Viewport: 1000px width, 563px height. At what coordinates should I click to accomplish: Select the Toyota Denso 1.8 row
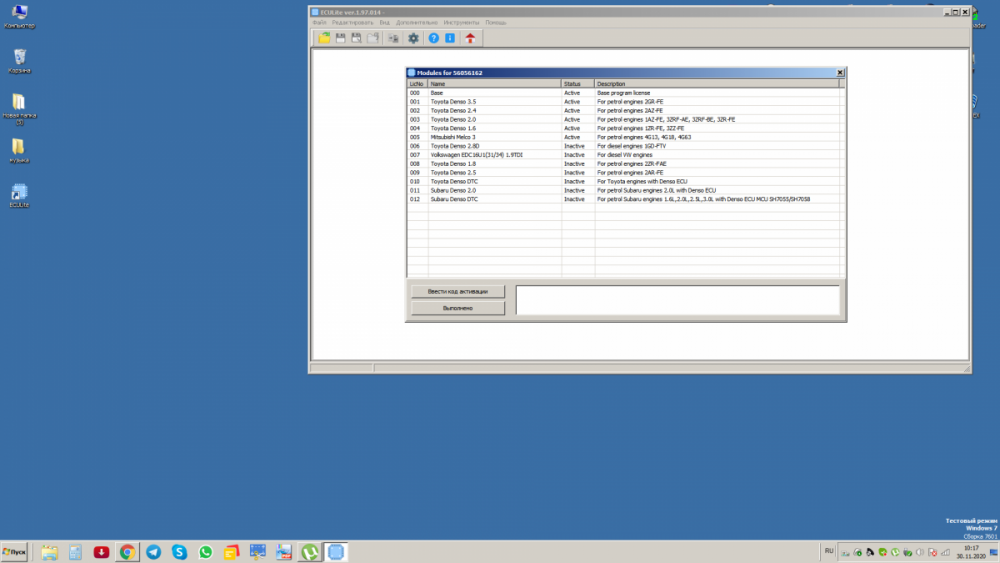(624, 164)
